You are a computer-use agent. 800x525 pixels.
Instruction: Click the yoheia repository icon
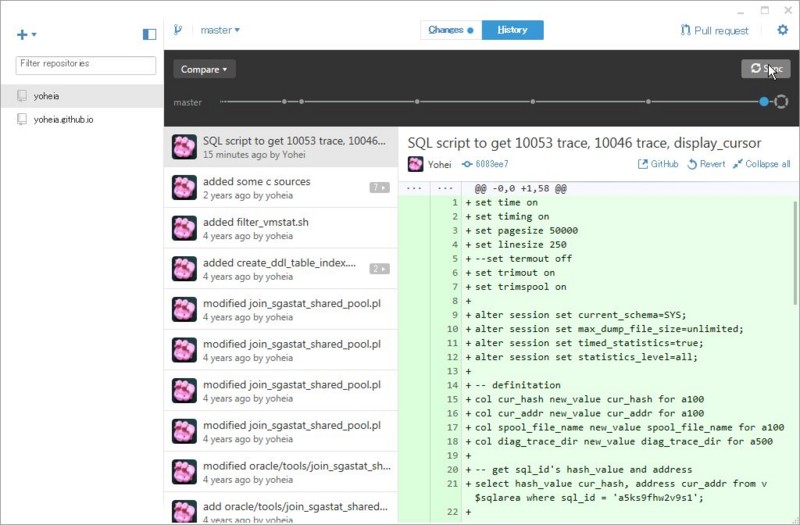click(x=22, y=96)
